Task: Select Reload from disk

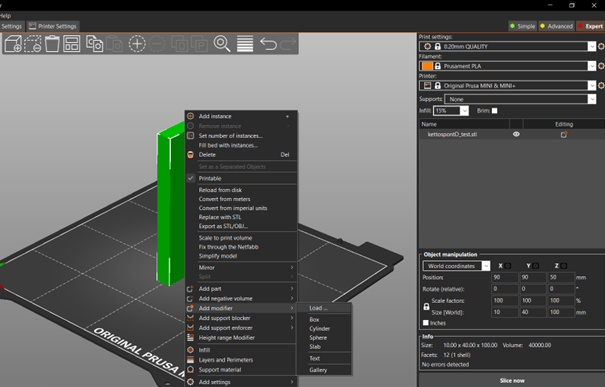Action: [241, 190]
